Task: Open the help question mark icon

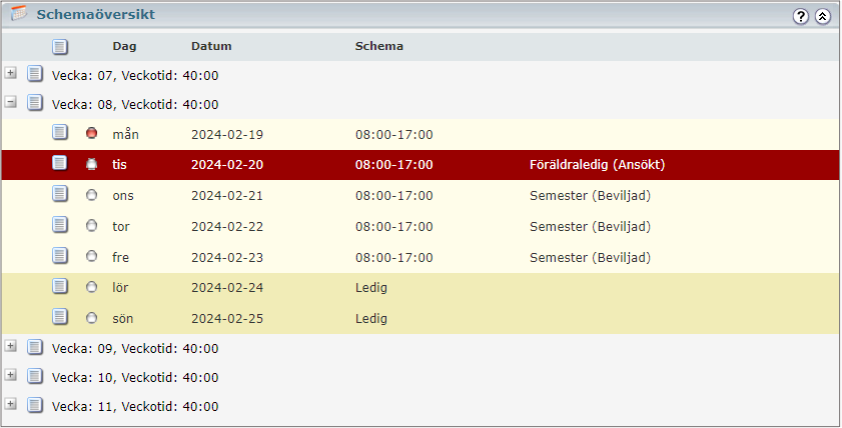Action: (800, 16)
